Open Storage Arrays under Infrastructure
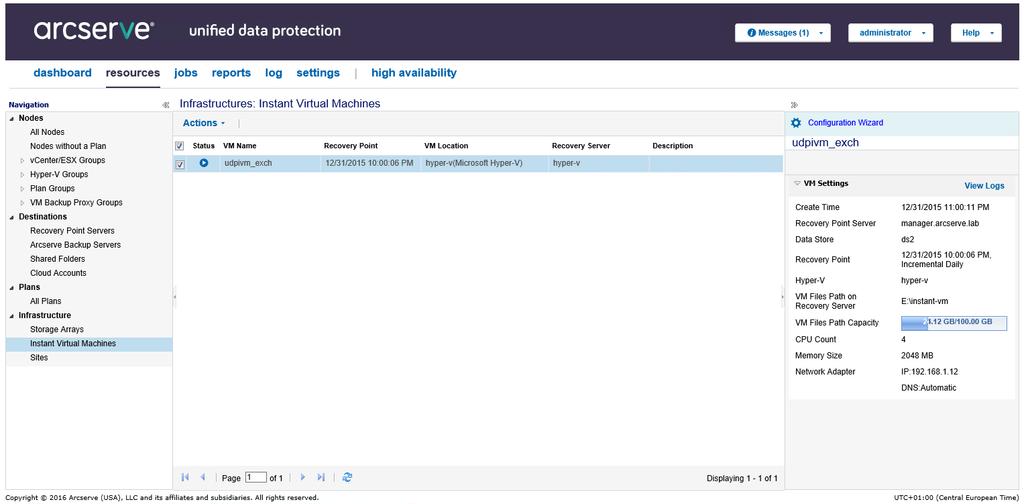This screenshot has width=1024, height=504. coord(57,330)
